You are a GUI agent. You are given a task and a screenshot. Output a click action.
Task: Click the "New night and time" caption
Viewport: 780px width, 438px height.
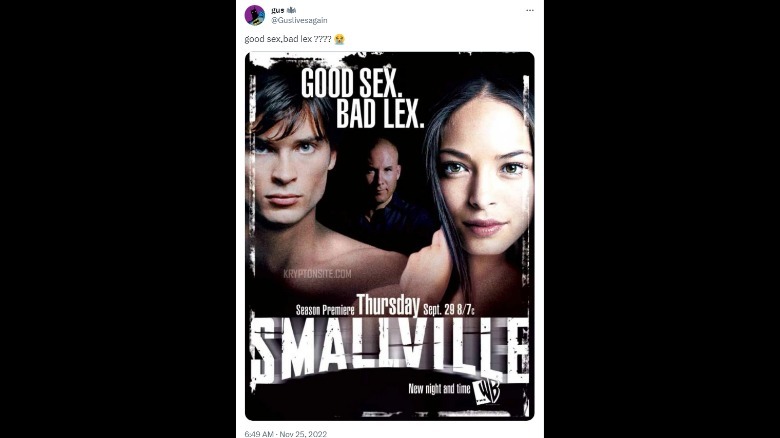[439, 389]
